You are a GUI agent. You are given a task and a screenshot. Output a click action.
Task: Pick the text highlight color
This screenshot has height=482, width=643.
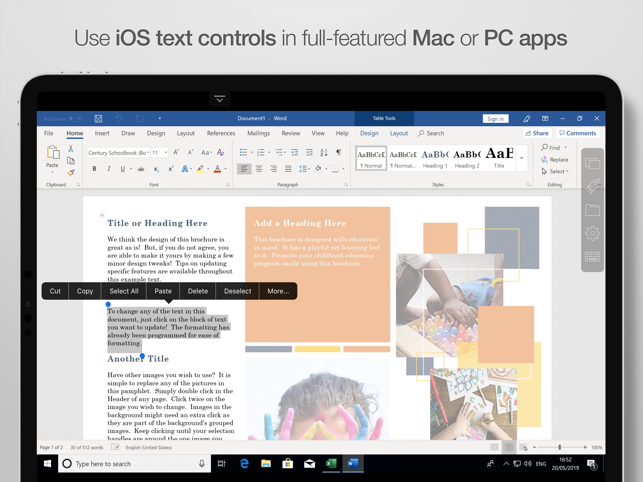pos(201,169)
